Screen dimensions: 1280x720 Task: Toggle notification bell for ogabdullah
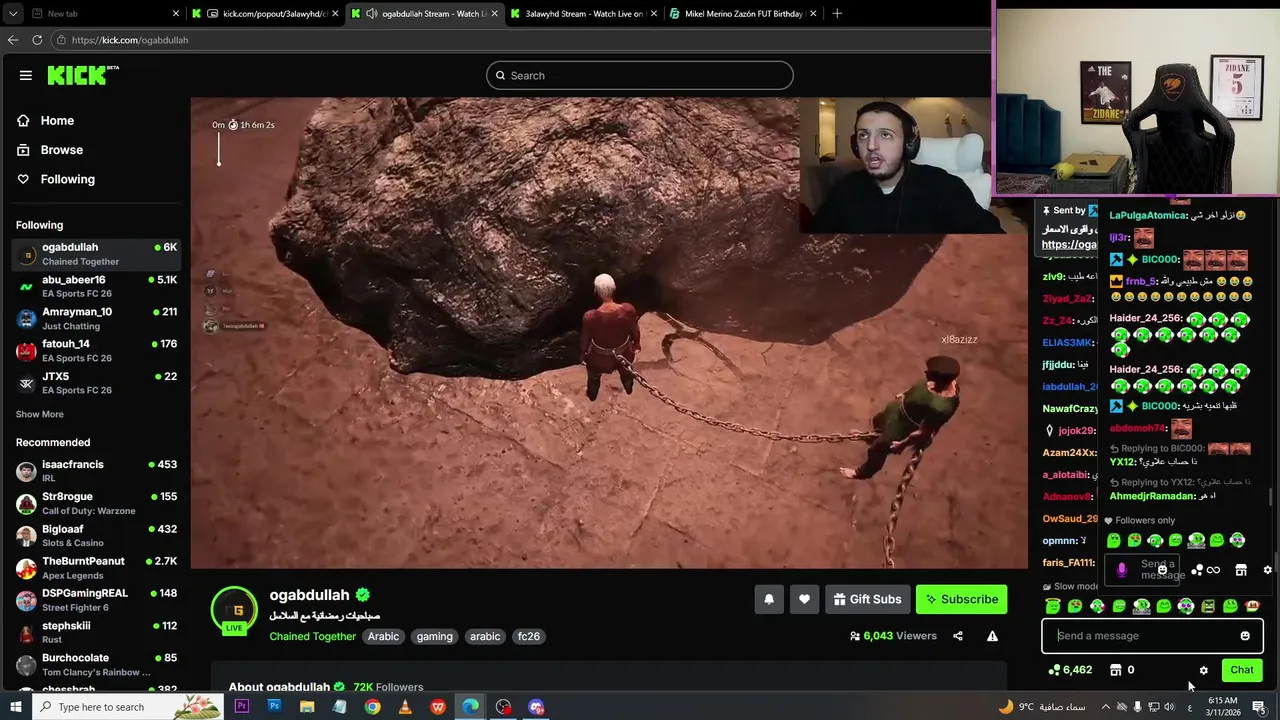pos(769,599)
